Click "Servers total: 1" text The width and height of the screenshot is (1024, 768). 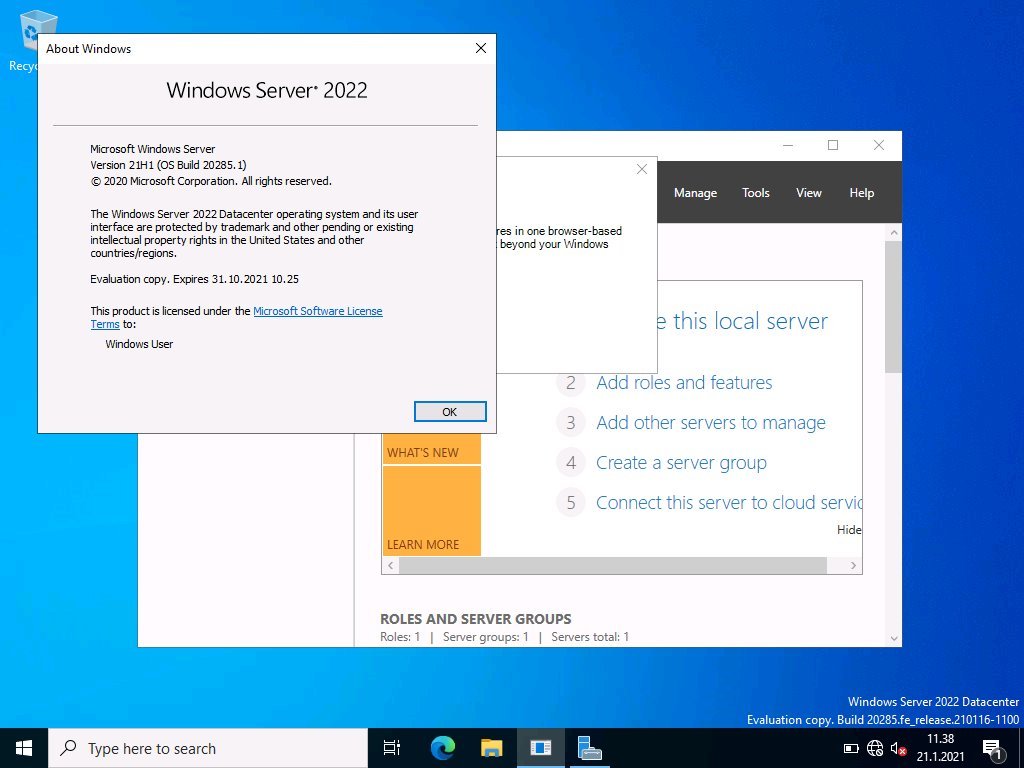point(590,637)
